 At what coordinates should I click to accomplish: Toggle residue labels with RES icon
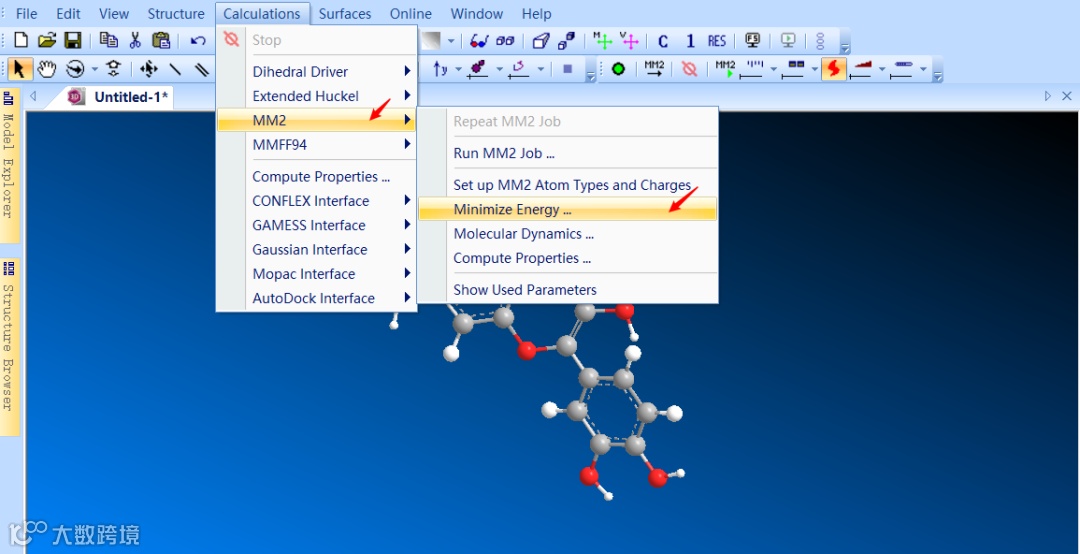[x=717, y=41]
